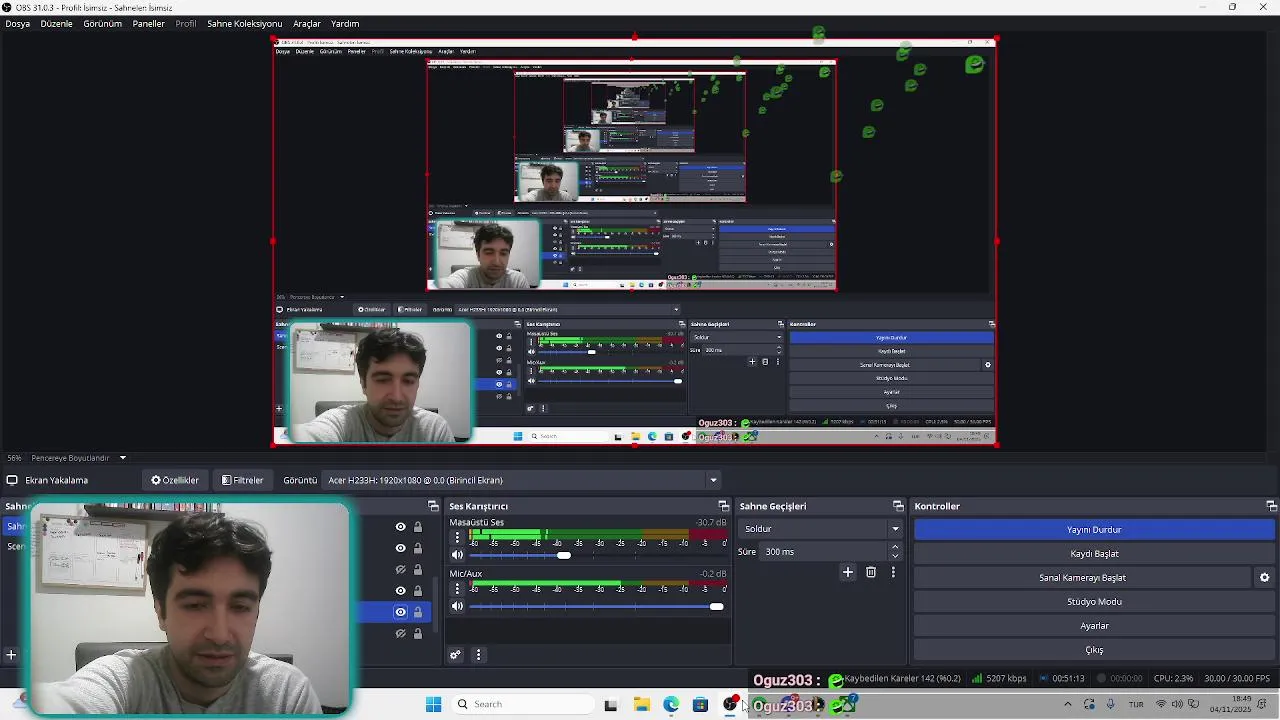The height and width of the screenshot is (720, 1280).
Task: Open the Paneller menu
Action: [x=148, y=23]
